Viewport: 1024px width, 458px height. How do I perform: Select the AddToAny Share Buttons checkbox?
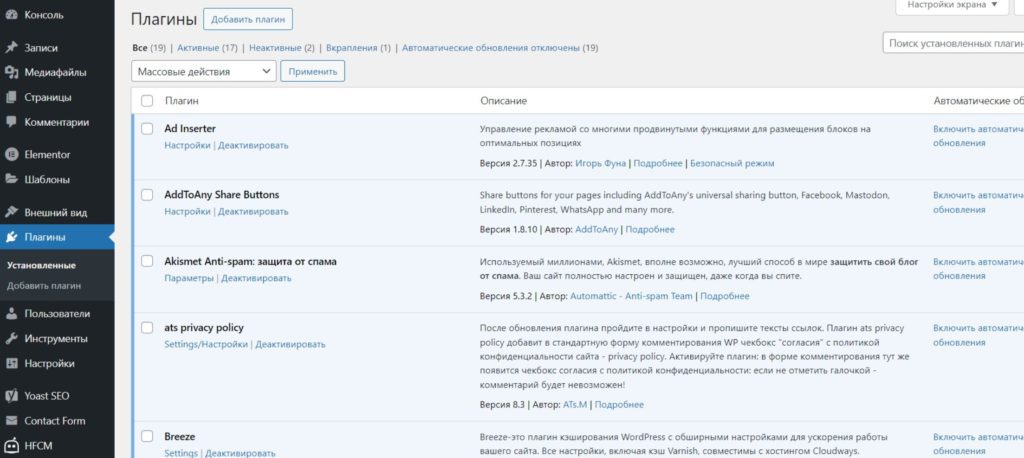click(147, 195)
